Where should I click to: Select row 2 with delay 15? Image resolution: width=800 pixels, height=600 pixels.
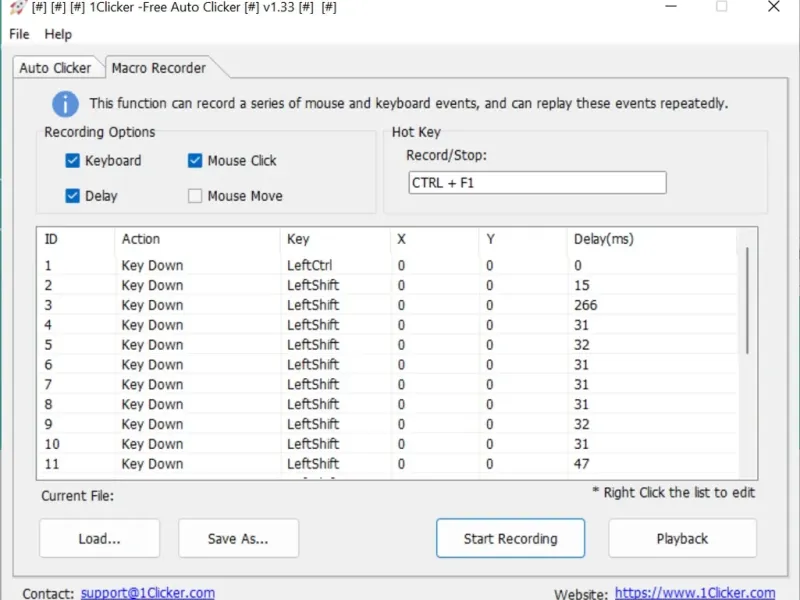tap(388, 285)
